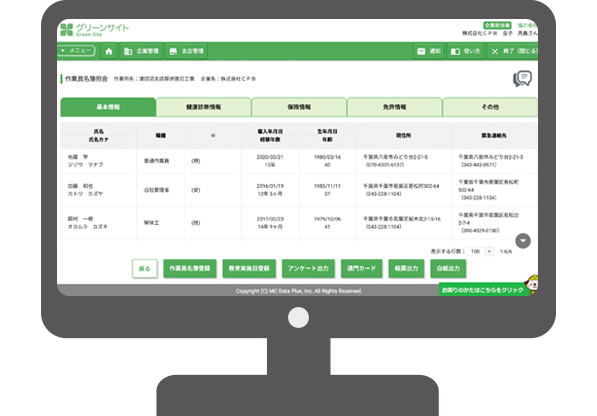Open 通知 envelope notifications

tap(428, 51)
